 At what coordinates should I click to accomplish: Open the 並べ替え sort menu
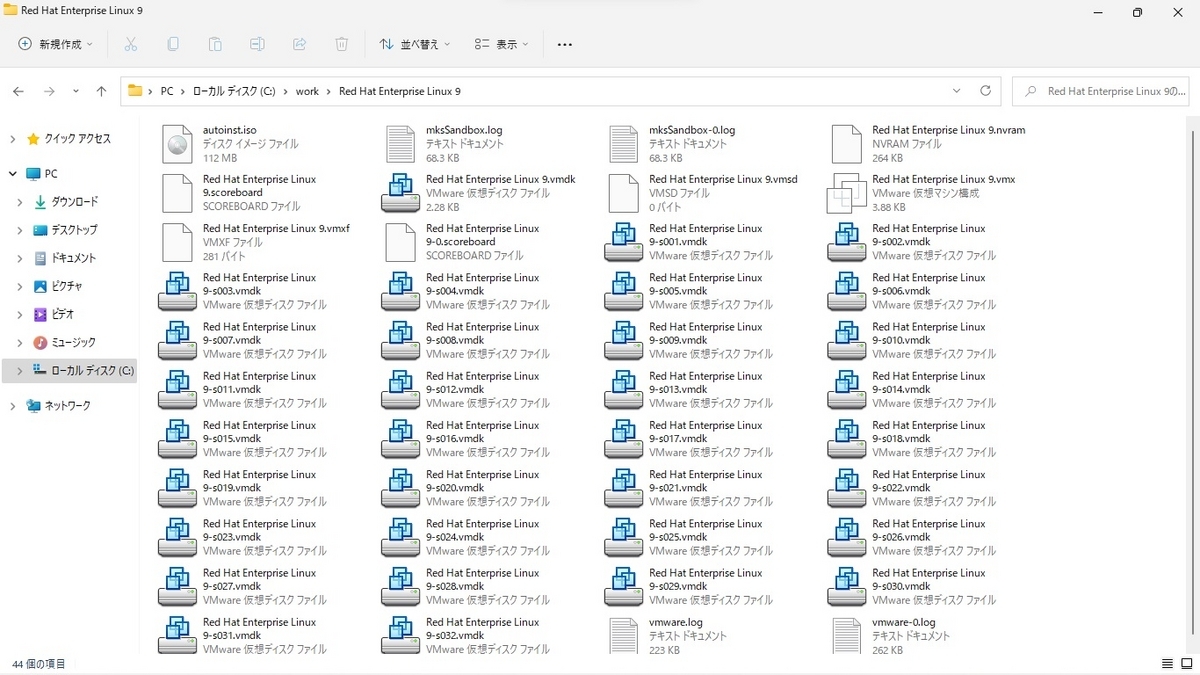414,44
